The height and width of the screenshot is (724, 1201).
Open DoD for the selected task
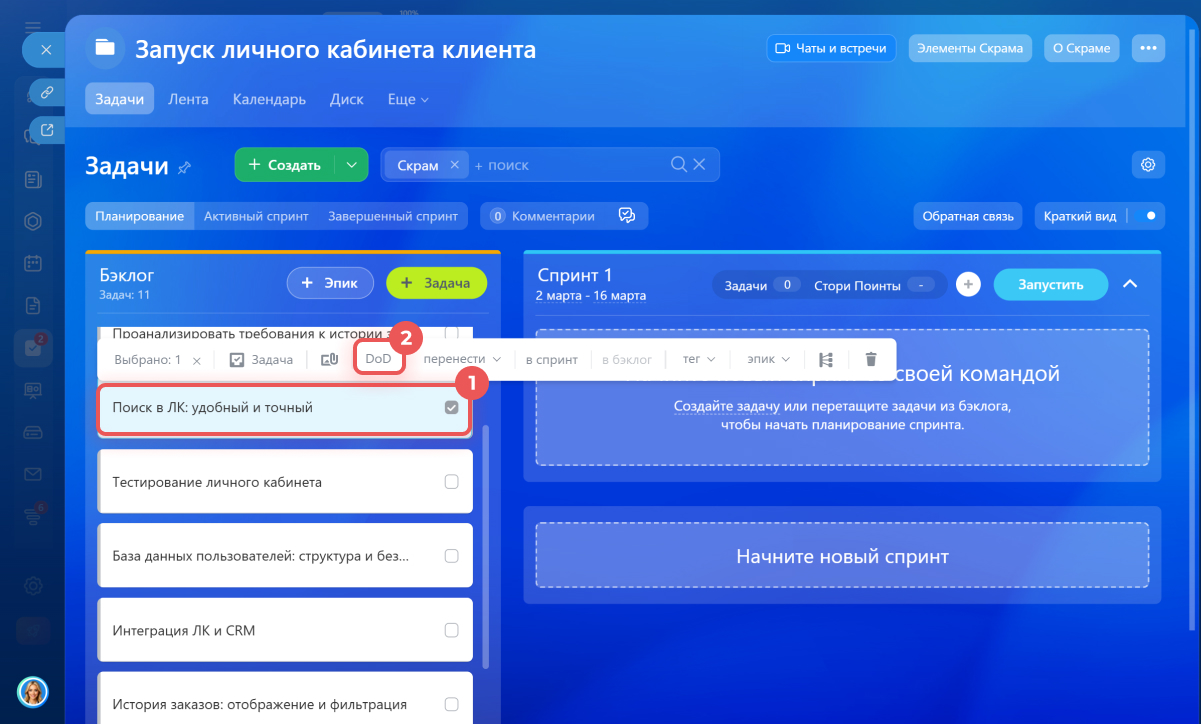pyautogui.click(x=378, y=358)
